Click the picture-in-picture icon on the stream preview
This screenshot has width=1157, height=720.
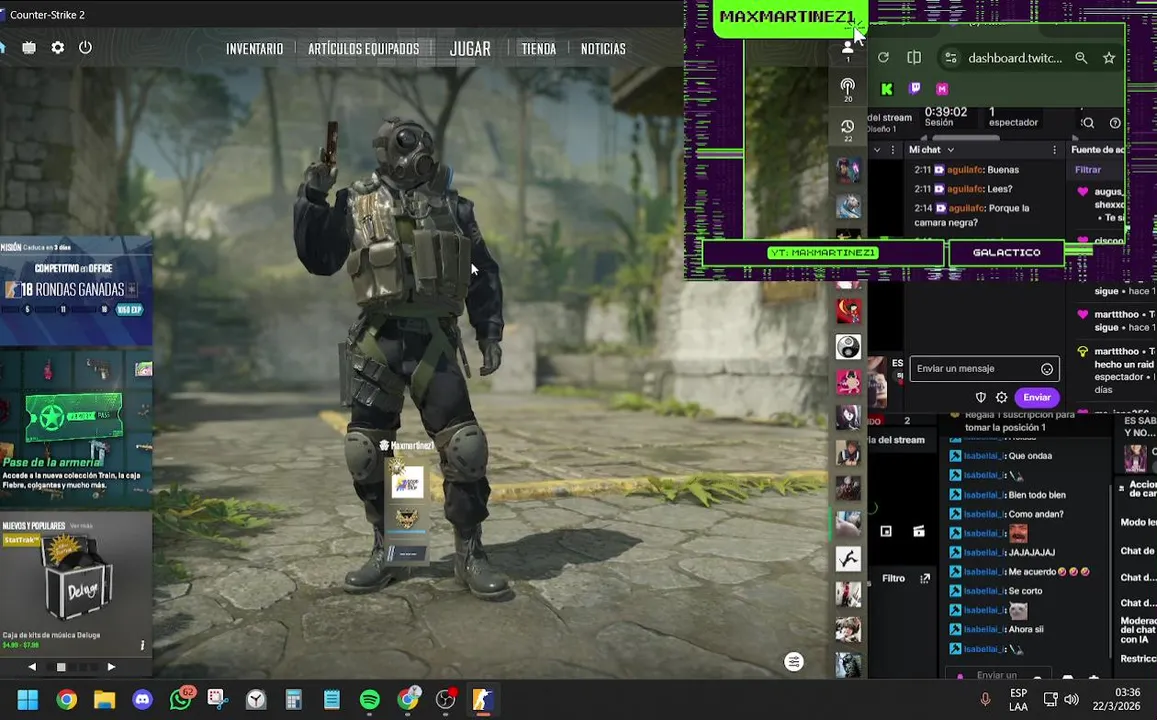click(886, 531)
